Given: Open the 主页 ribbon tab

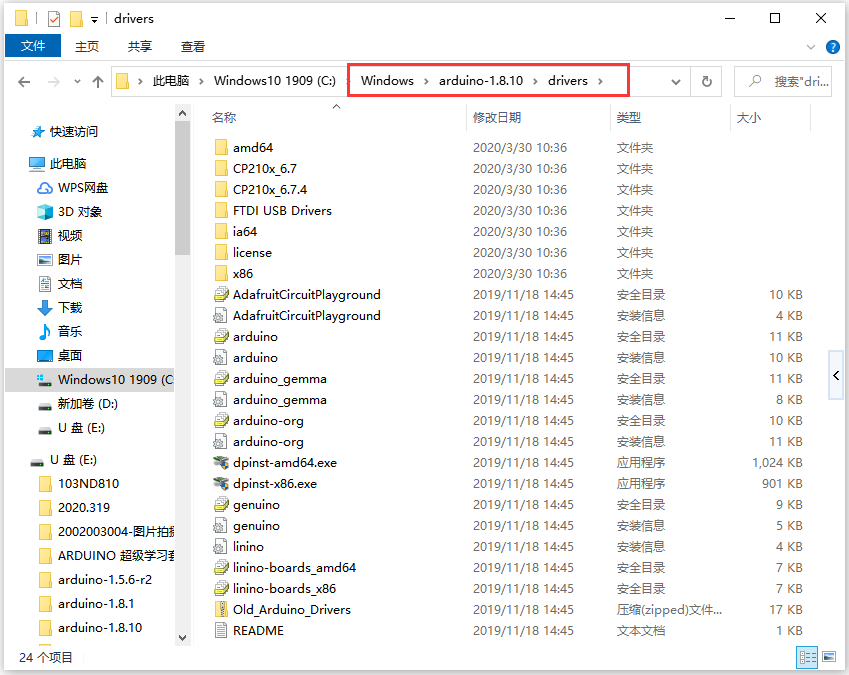Looking at the screenshot, I should tap(87, 47).
